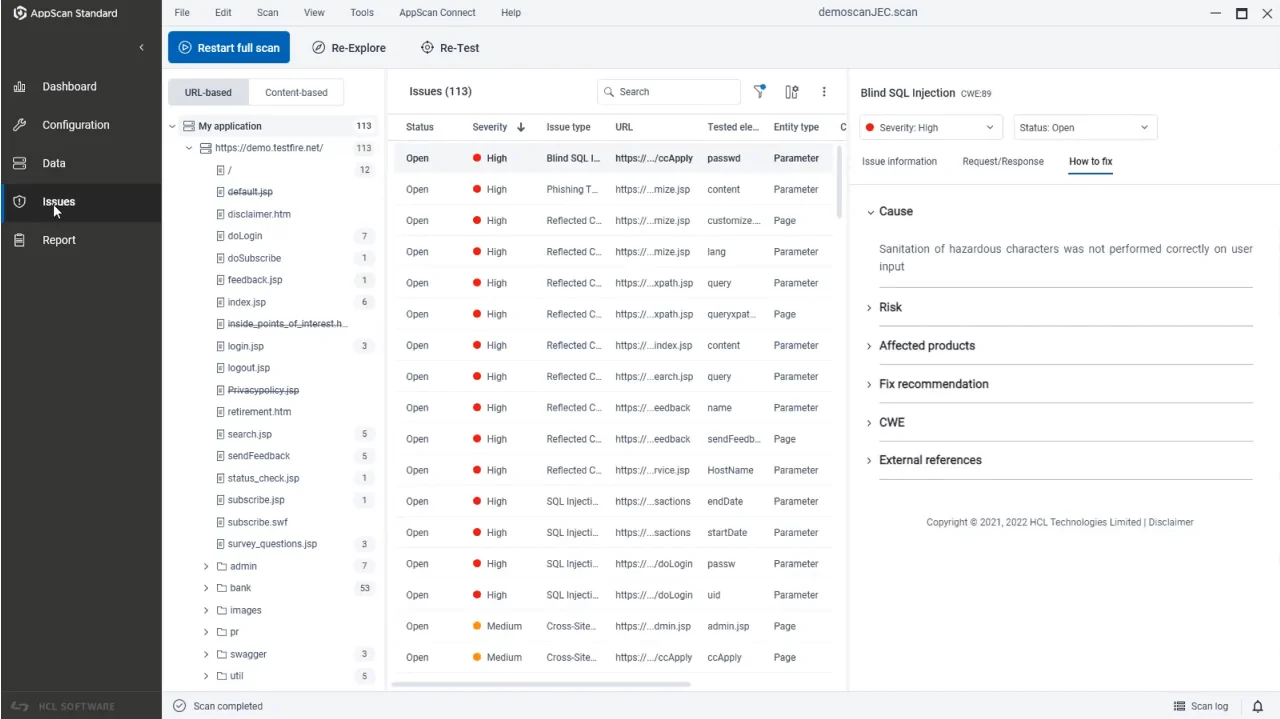Click the Restart full scan button
The image size is (1280, 719).
click(228, 47)
